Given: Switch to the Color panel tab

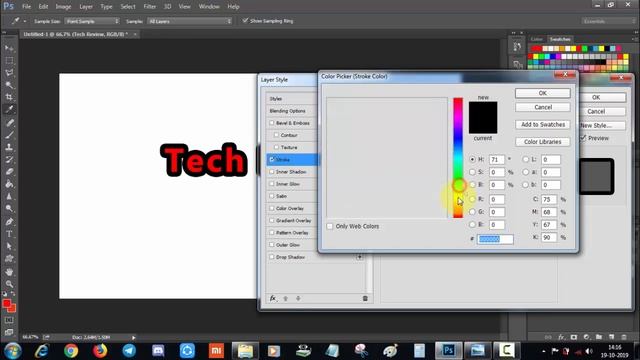Looking at the screenshot, I should click(x=536, y=39).
